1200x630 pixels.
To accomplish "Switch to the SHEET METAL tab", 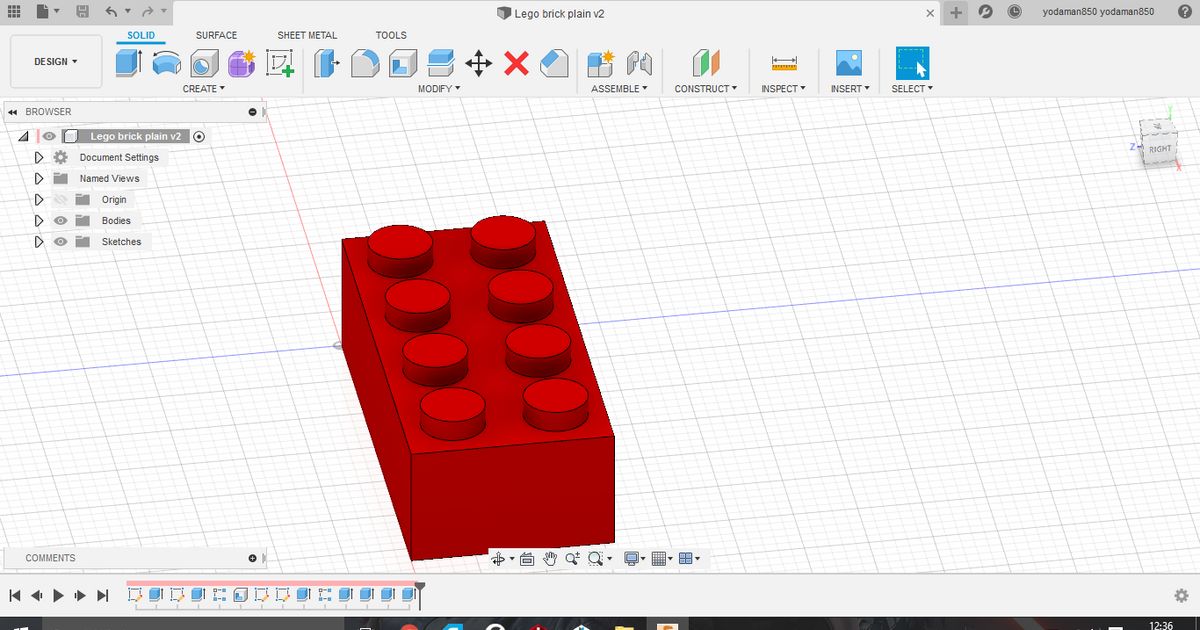I will 307,35.
